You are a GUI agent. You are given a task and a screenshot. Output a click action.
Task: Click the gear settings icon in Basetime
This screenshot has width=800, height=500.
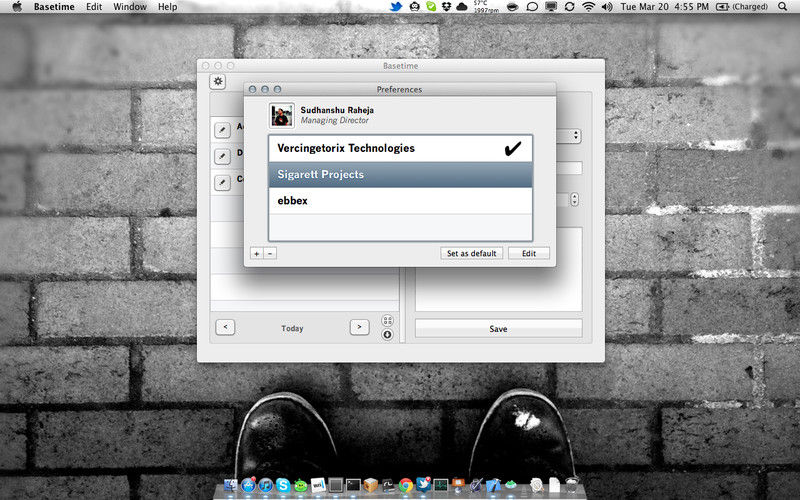click(x=218, y=82)
